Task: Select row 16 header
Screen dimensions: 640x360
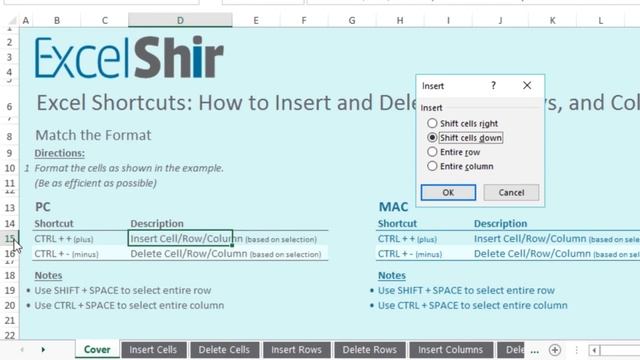Action: [10, 253]
